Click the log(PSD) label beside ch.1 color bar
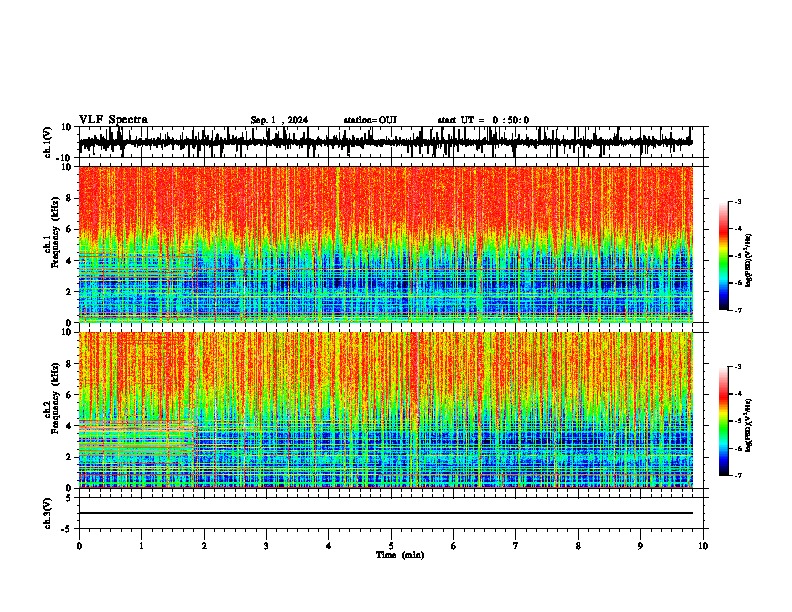Screen dimensions: 792x612 (x=748, y=260)
